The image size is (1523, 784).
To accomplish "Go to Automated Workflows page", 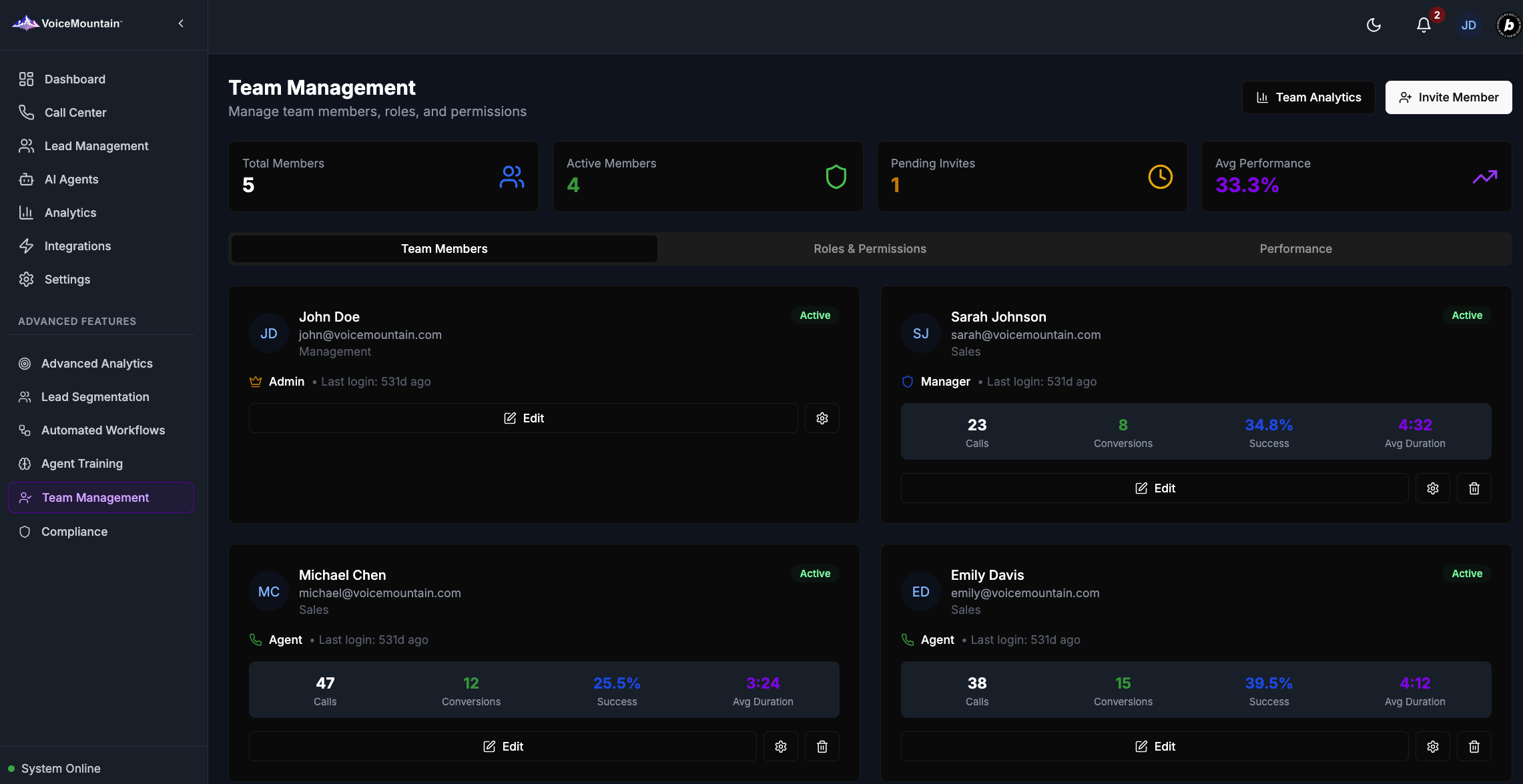I will 103,430.
